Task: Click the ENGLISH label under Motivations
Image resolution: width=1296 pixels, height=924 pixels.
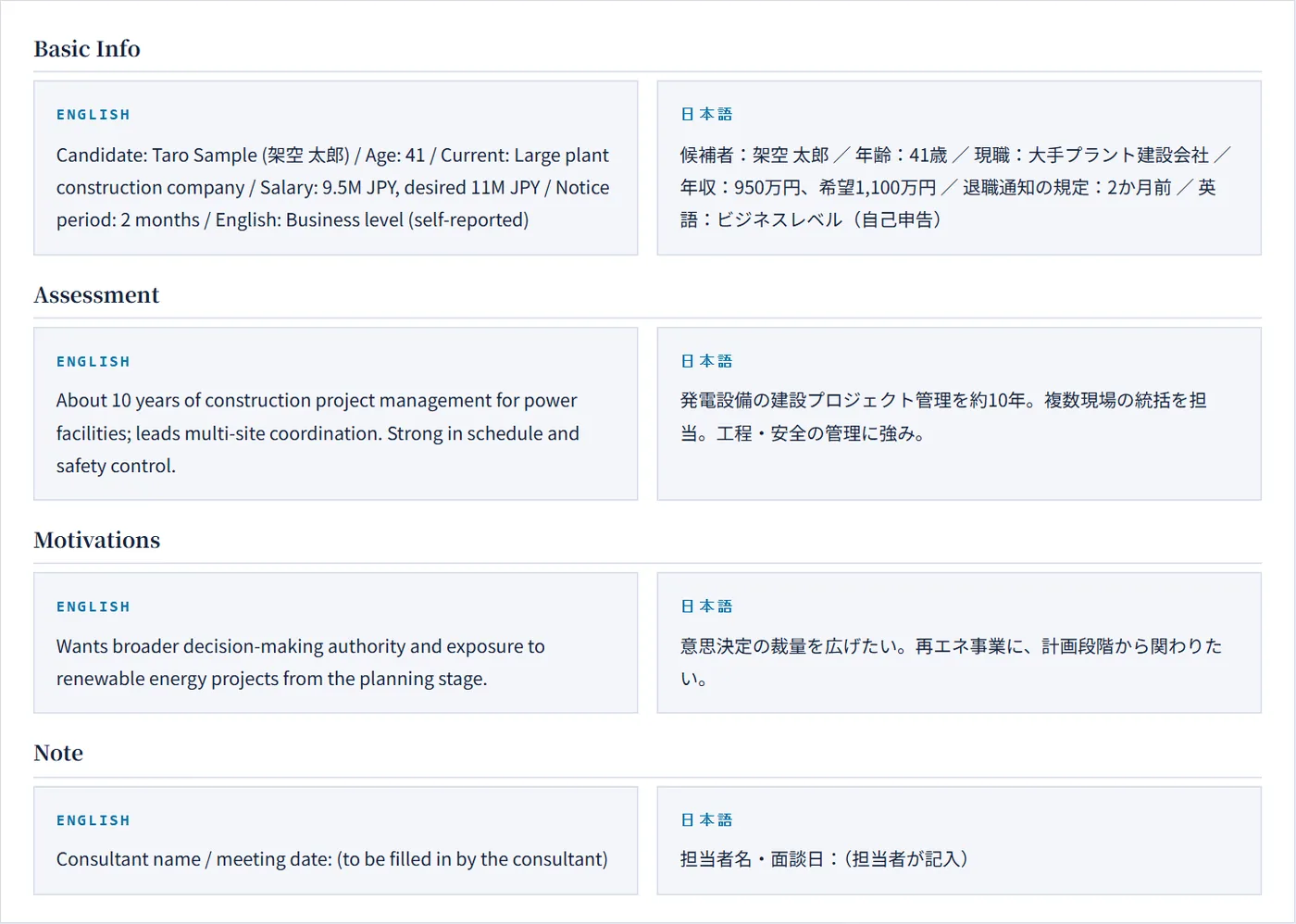Action: [93, 607]
